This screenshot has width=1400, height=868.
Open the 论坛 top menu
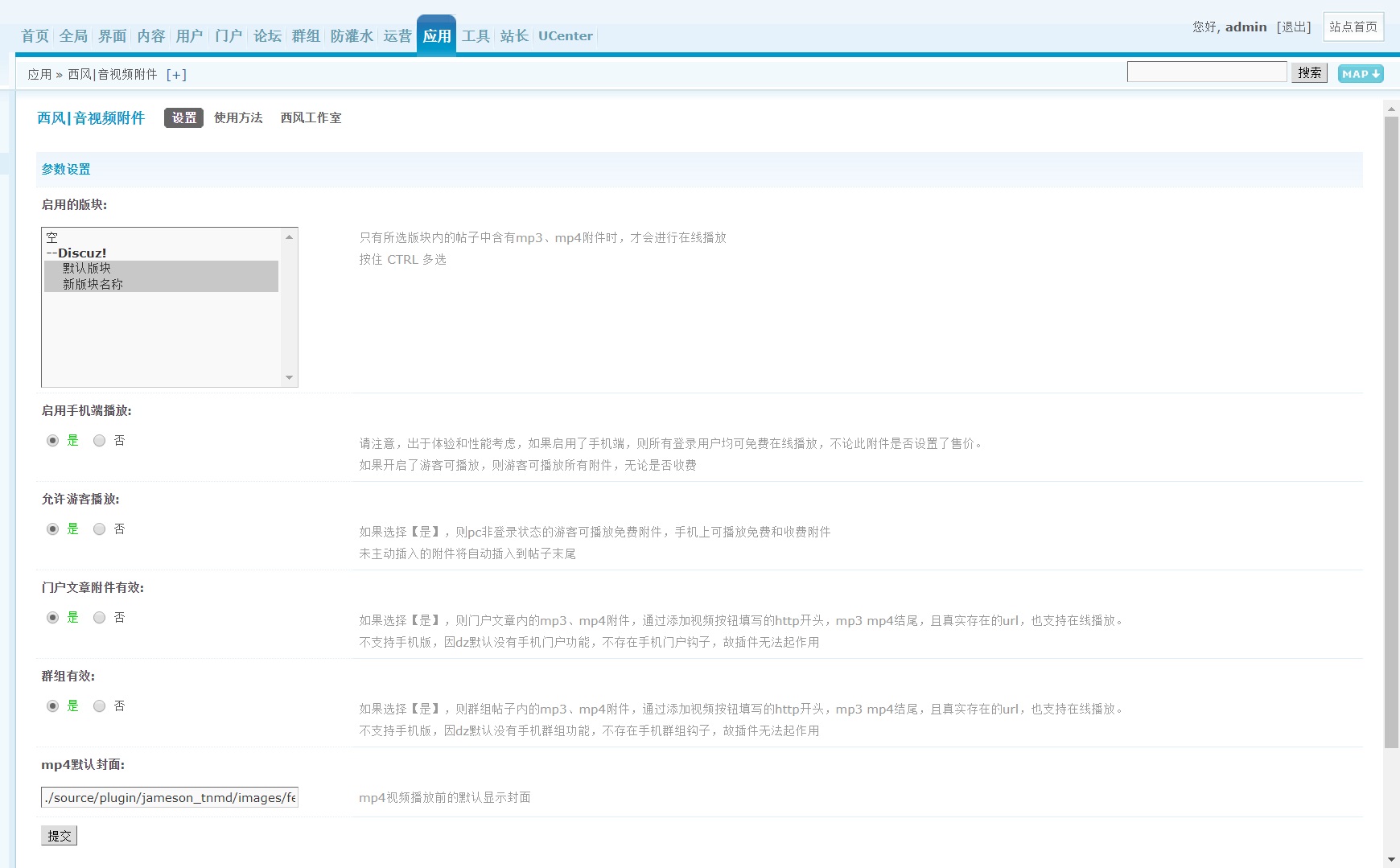(267, 36)
